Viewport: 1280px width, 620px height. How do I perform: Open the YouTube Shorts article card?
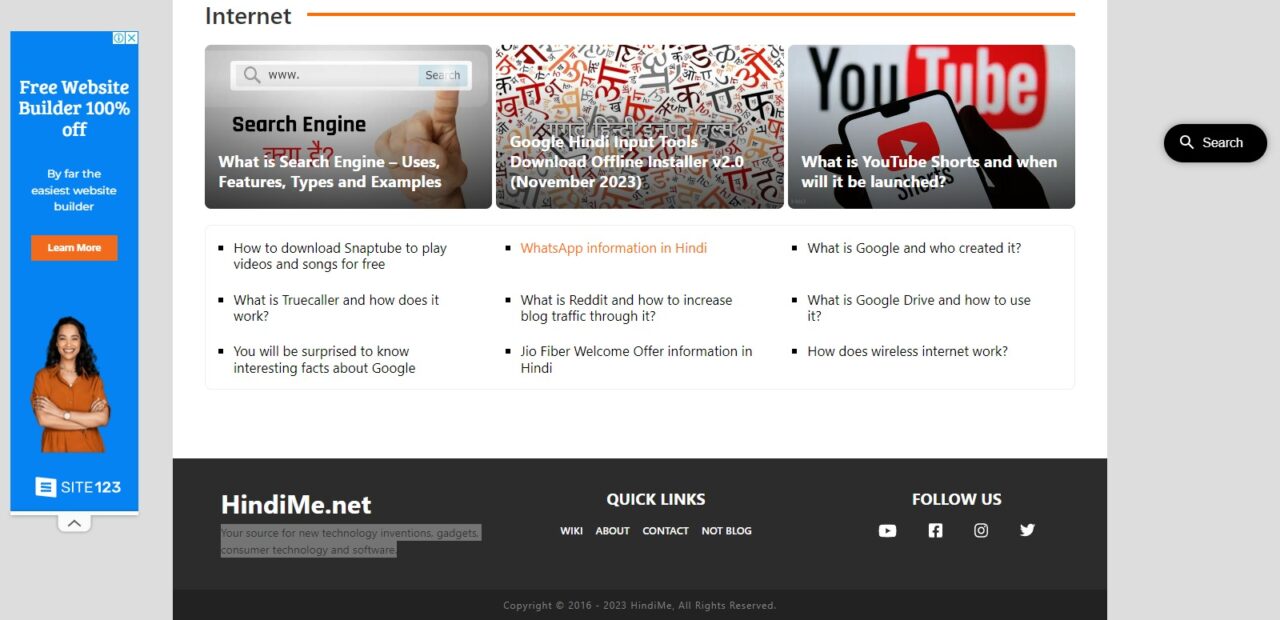coord(931,127)
